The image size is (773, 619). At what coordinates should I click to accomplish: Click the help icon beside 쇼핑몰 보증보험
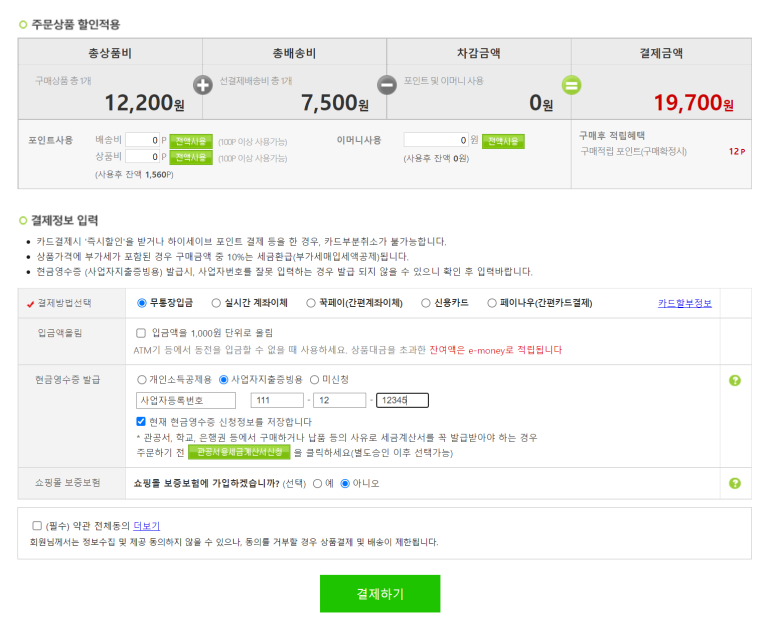pyautogui.click(x=735, y=483)
